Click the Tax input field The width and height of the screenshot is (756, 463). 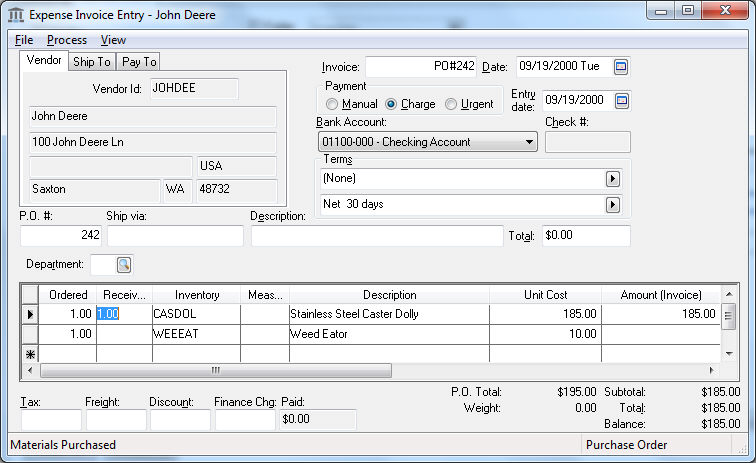point(51,420)
